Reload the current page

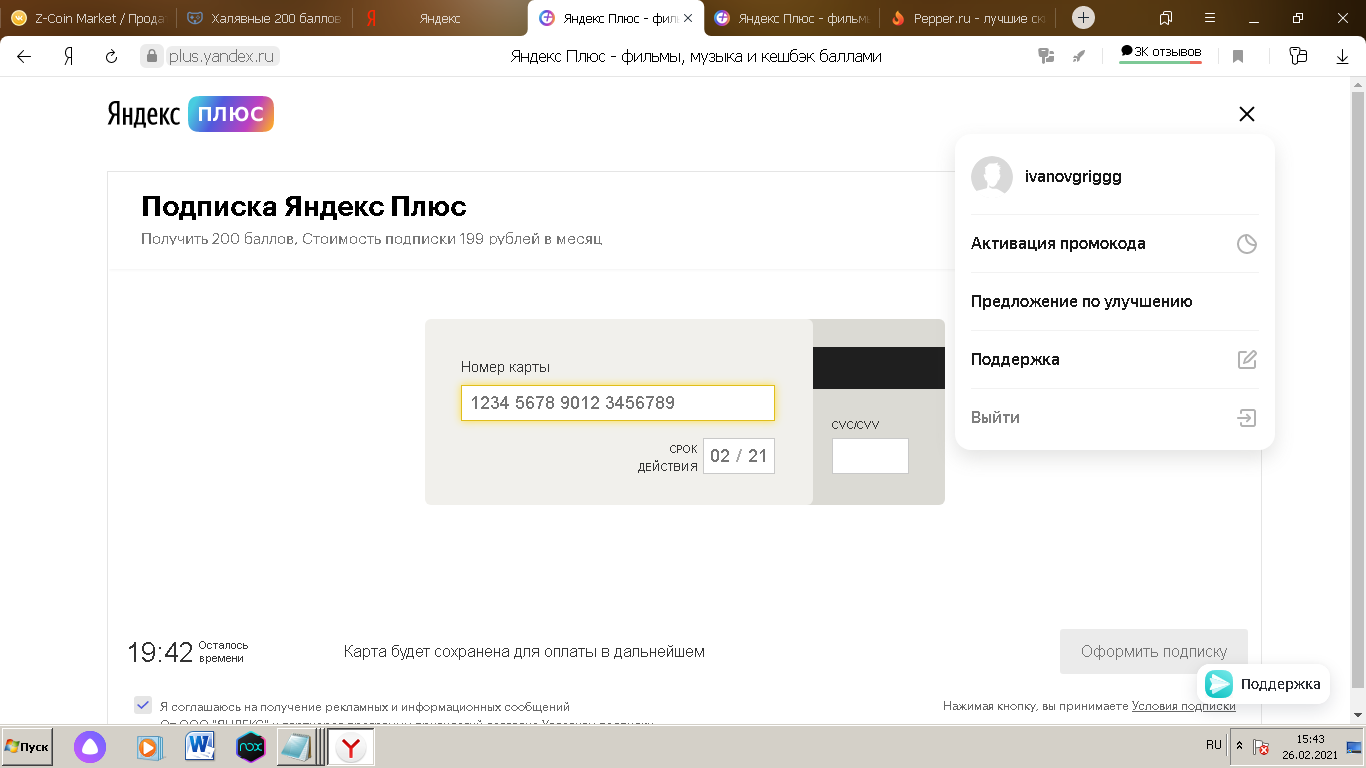tap(112, 57)
